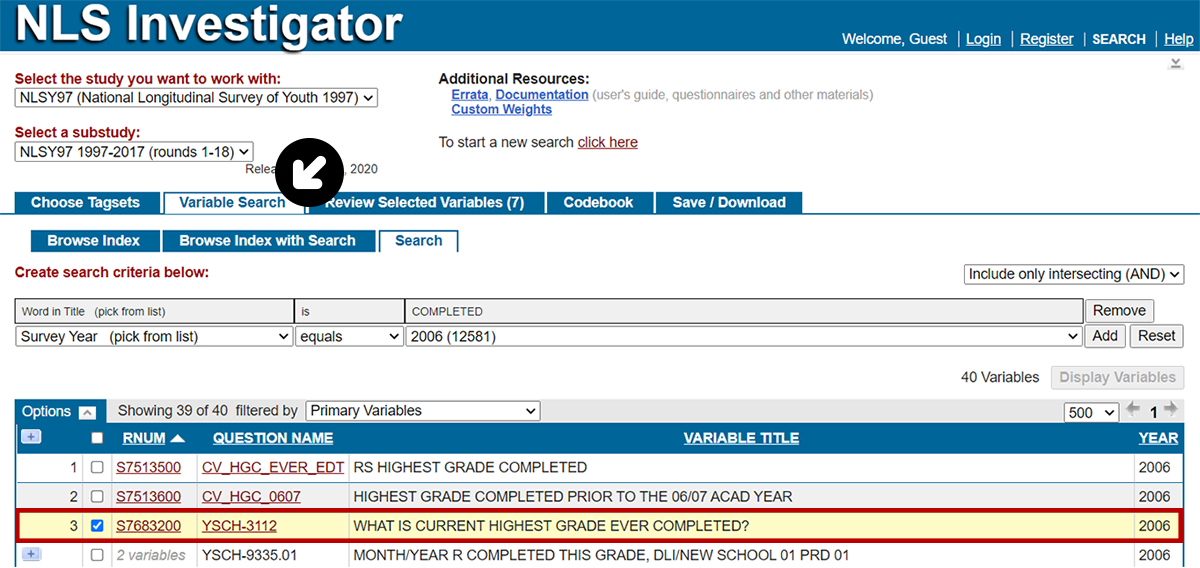
Task: Check the box for YSCH-9335.01 row
Action: pos(97,555)
